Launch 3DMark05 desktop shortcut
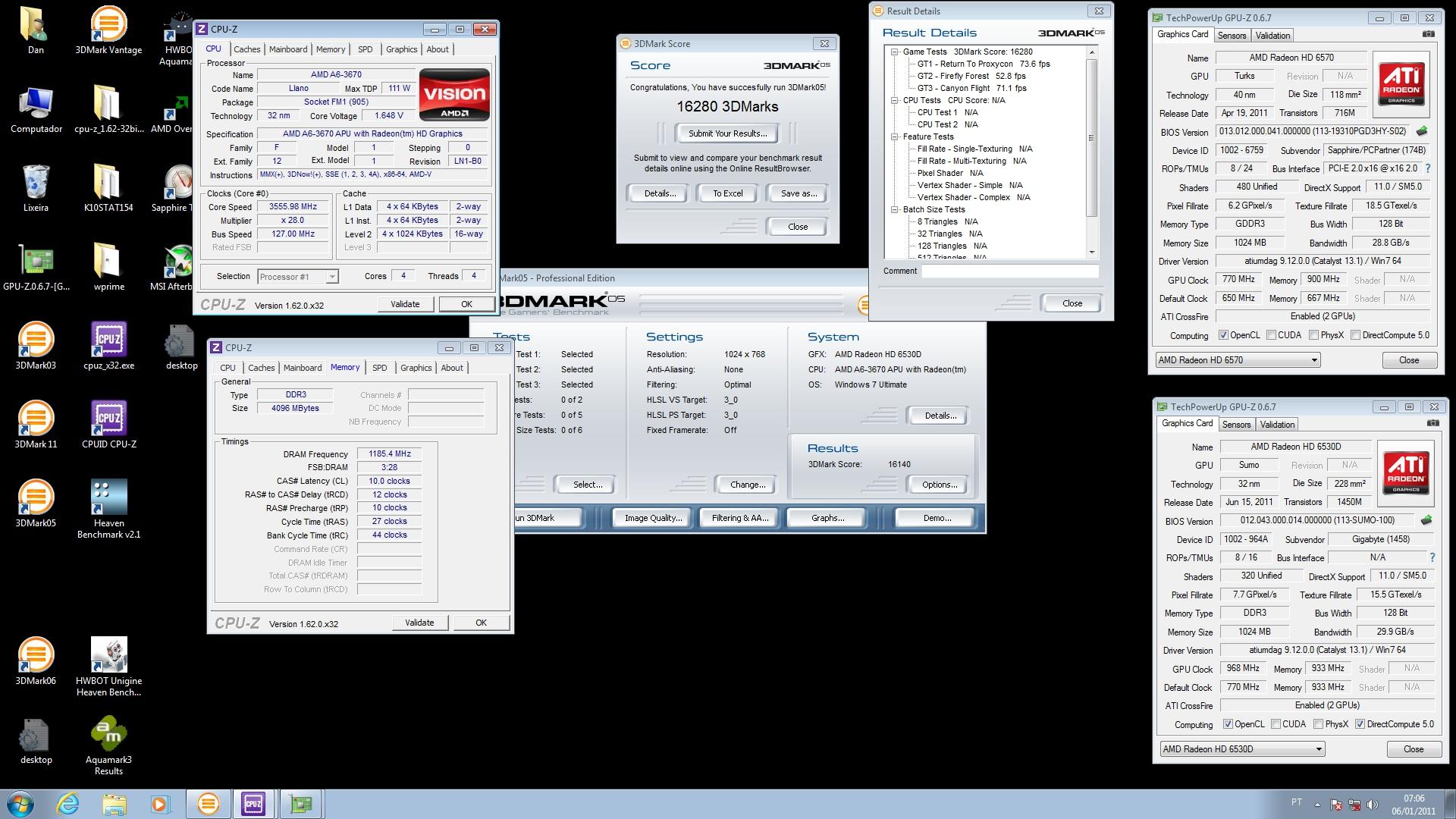The image size is (1456, 819). [36, 504]
